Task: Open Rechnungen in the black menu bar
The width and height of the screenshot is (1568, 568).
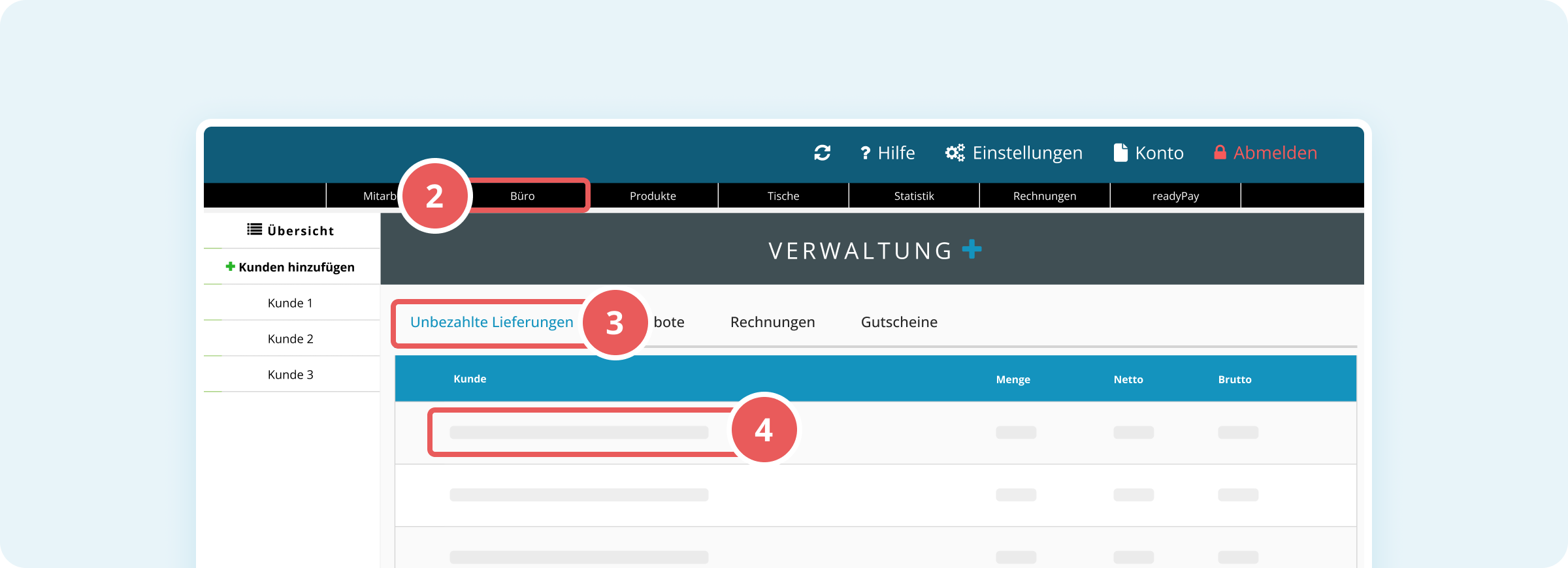Action: 1045,196
